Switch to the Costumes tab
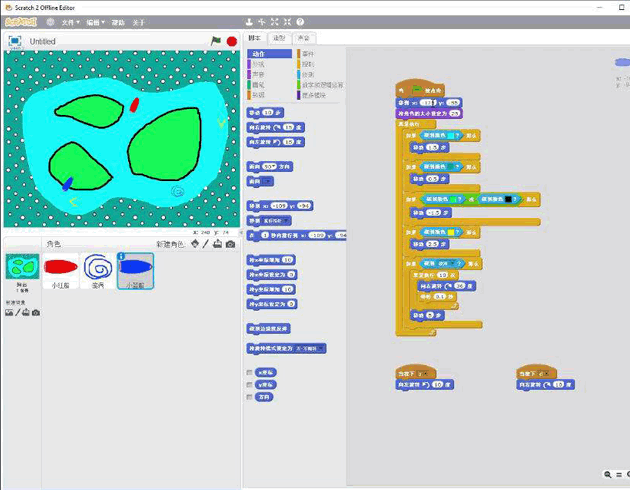Image resolution: width=630 pixels, height=490 pixels. tap(279, 38)
